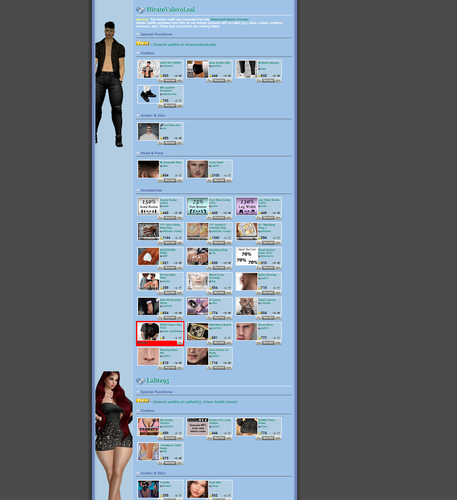Click Buy now under the gold watch item

[219, 343]
